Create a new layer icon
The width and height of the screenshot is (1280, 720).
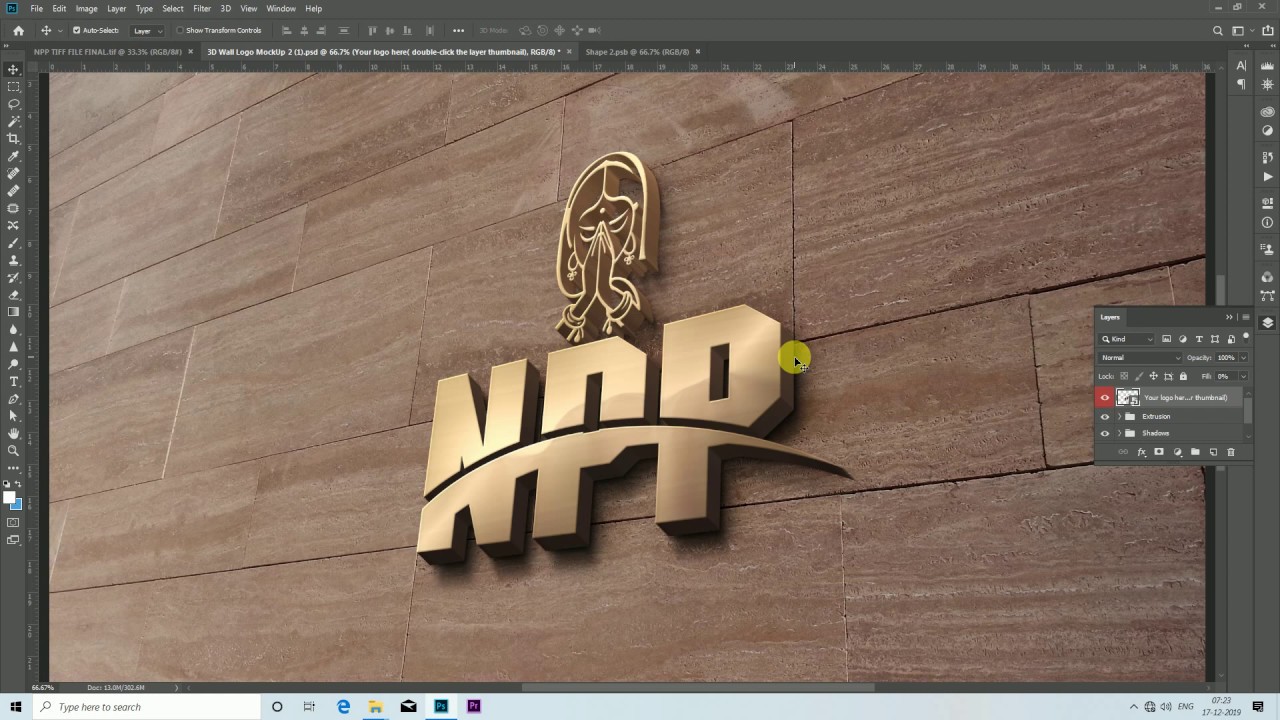click(x=1213, y=452)
